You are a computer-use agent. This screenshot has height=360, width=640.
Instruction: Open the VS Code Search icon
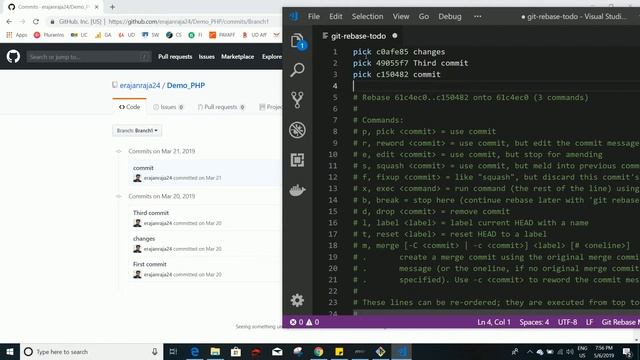(x=297, y=70)
